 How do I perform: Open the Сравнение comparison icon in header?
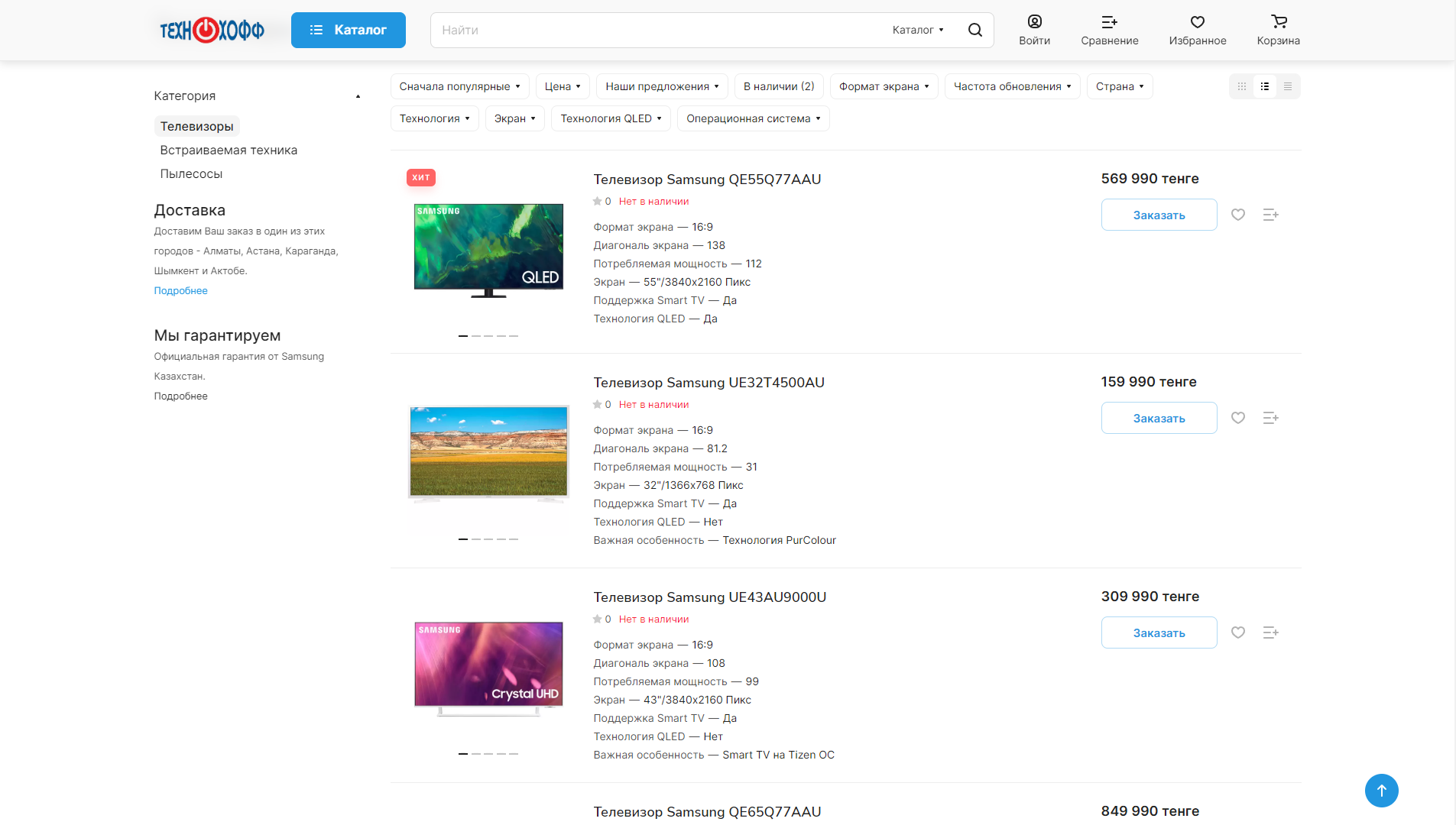[x=1110, y=30]
